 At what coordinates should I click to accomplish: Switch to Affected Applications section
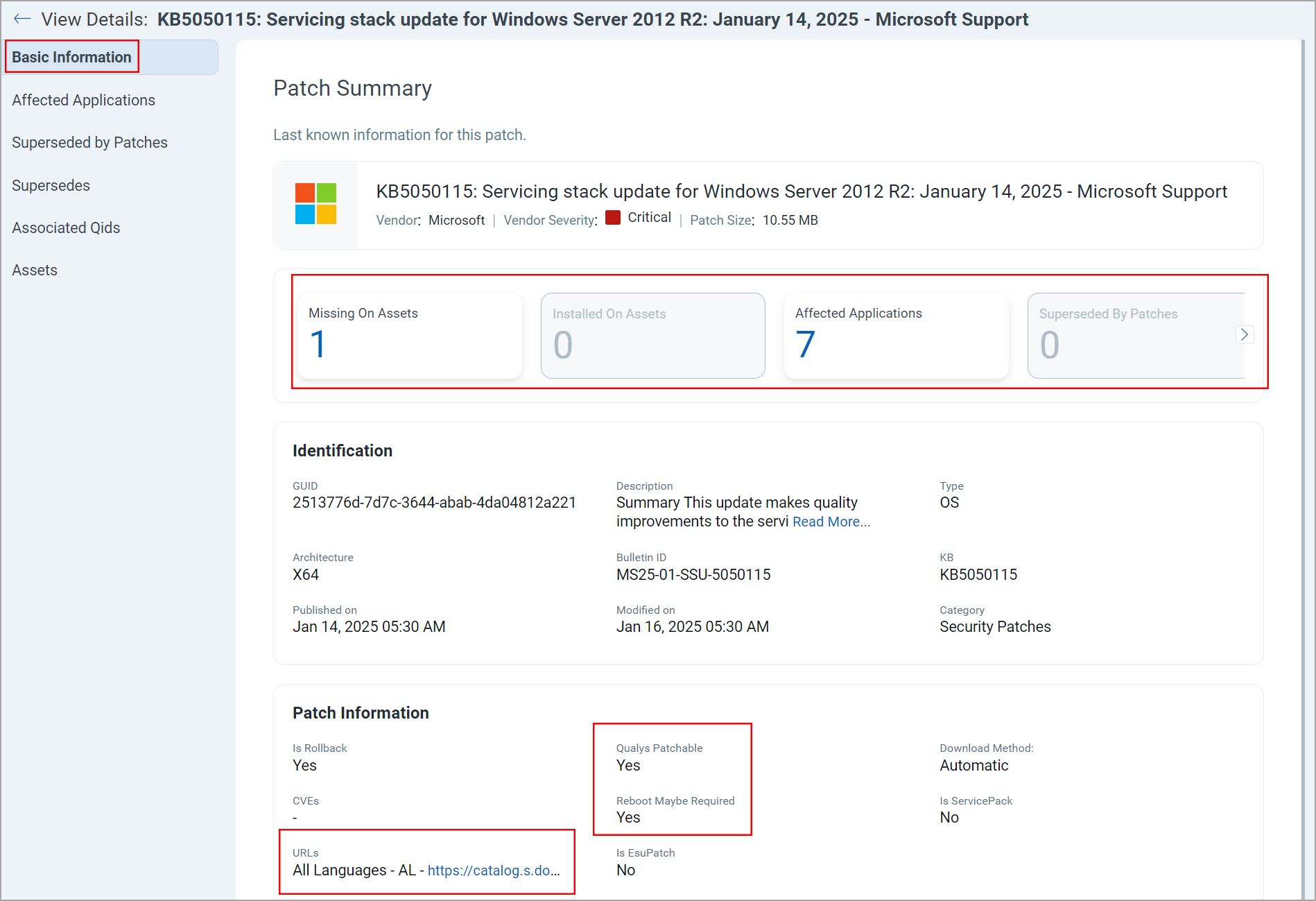click(x=83, y=100)
